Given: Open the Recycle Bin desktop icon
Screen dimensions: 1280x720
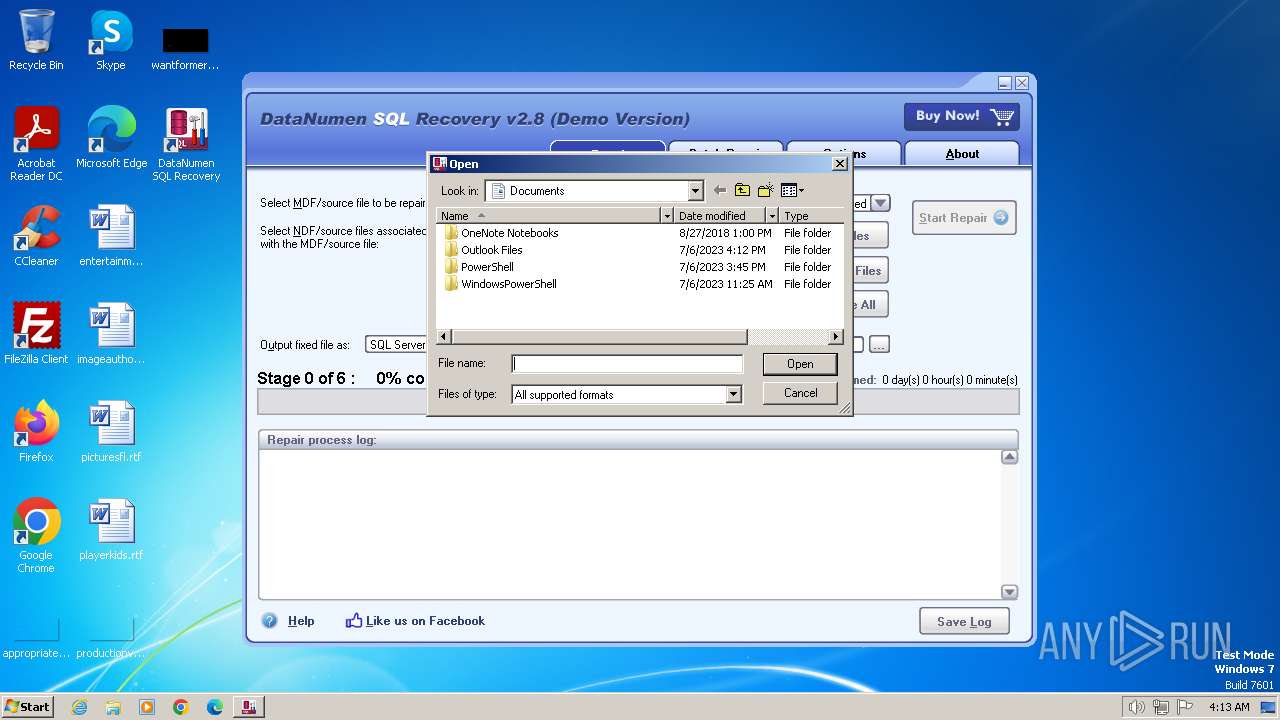Looking at the screenshot, I should tap(36, 40).
